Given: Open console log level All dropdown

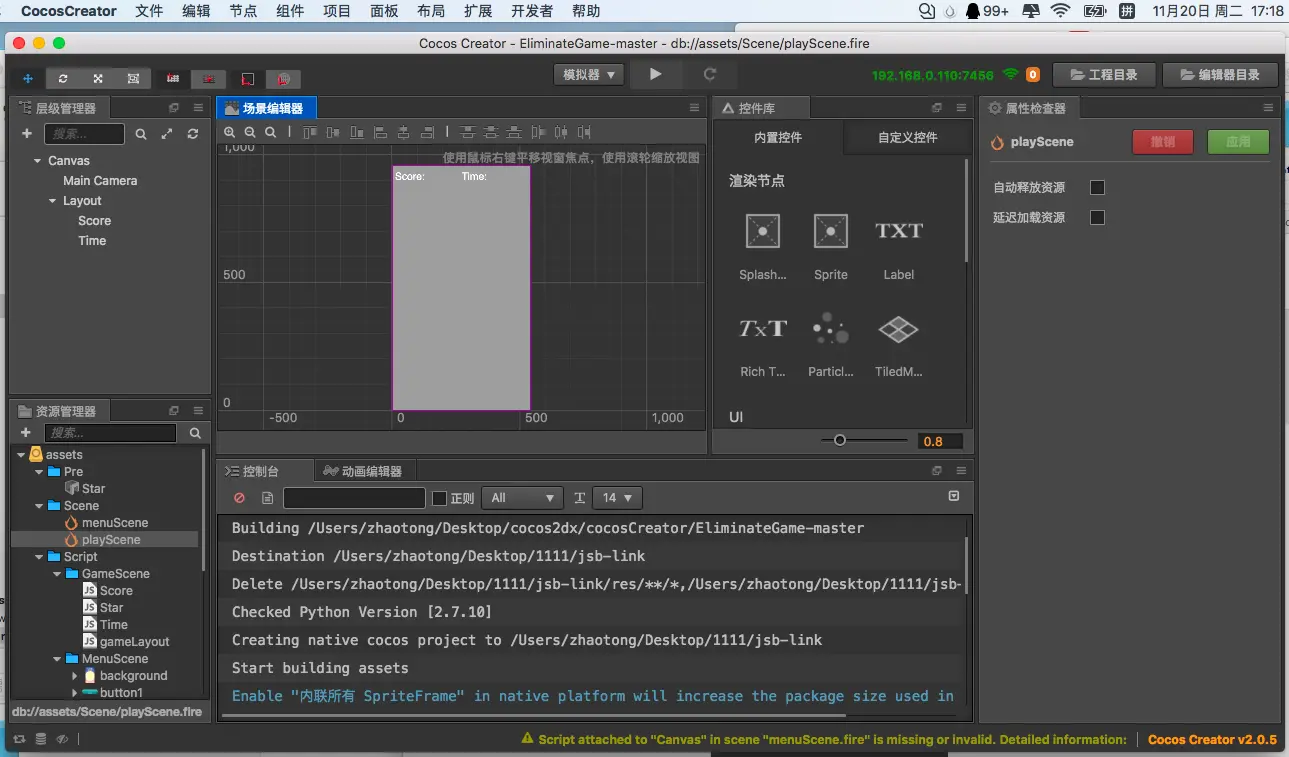Looking at the screenshot, I should coord(522,498).
